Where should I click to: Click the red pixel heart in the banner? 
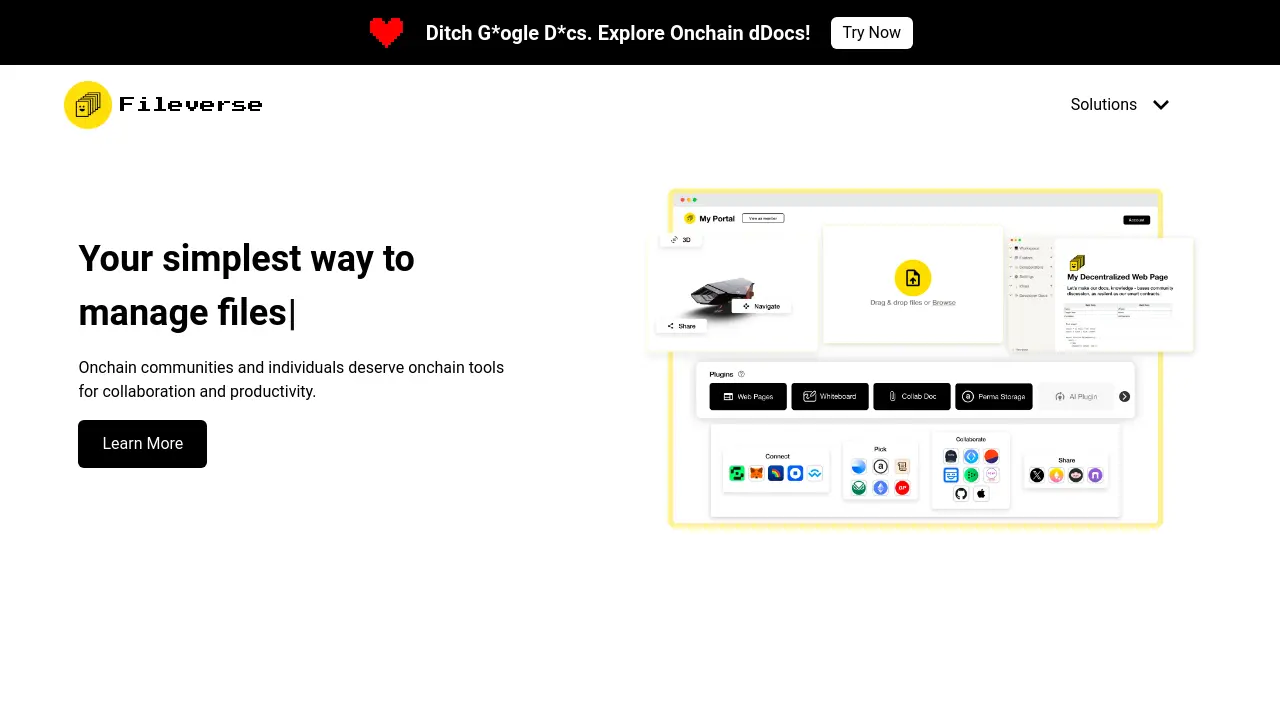tap(386, 33)
